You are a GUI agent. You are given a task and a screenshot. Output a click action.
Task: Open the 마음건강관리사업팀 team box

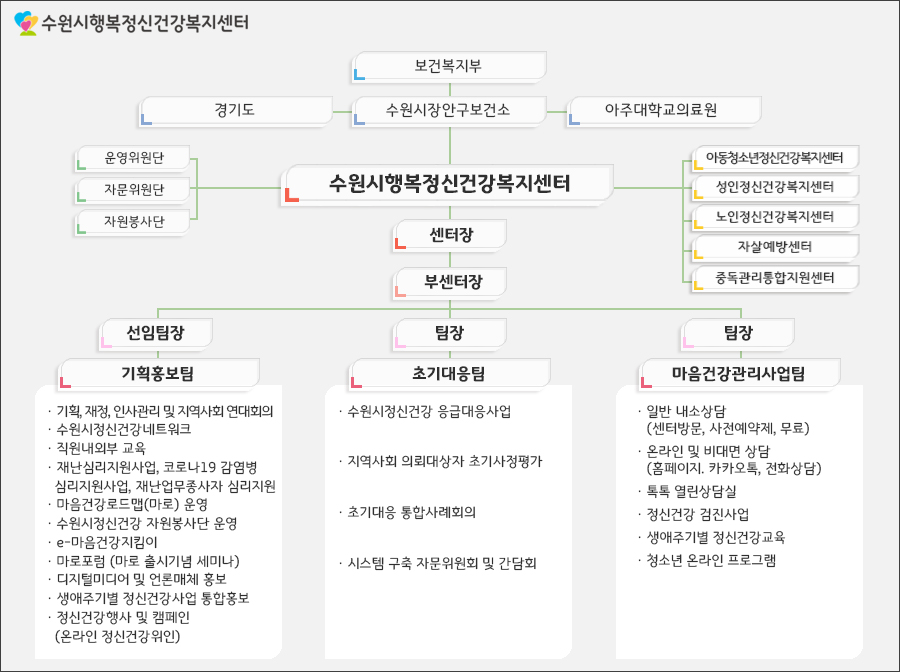coord(740,373)
